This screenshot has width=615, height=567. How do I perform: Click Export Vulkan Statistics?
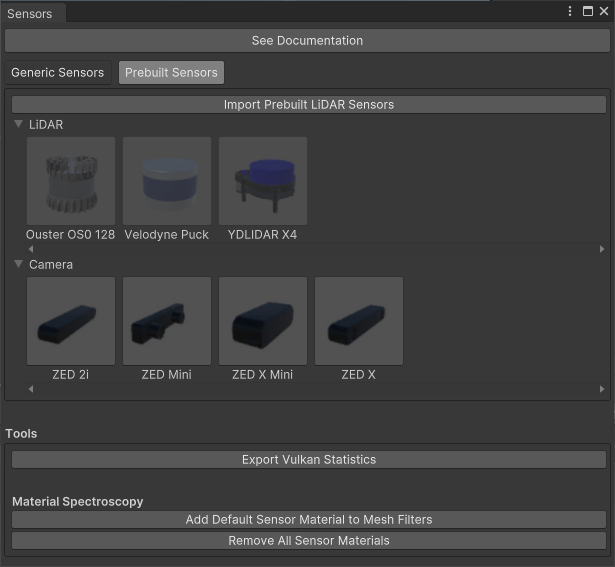click(309, 460)
